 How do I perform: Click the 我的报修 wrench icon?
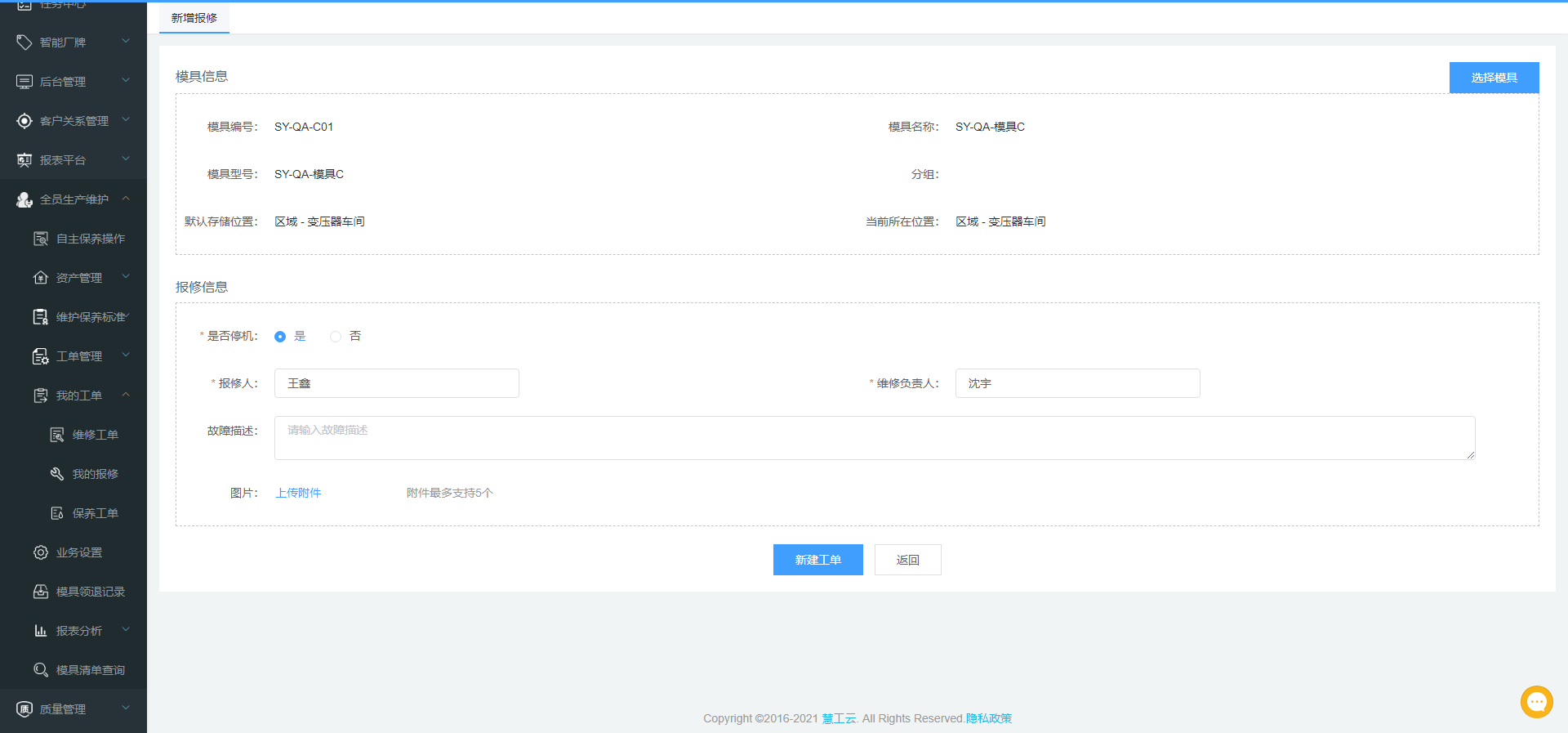pyautogui.click(x=57, y=474)
